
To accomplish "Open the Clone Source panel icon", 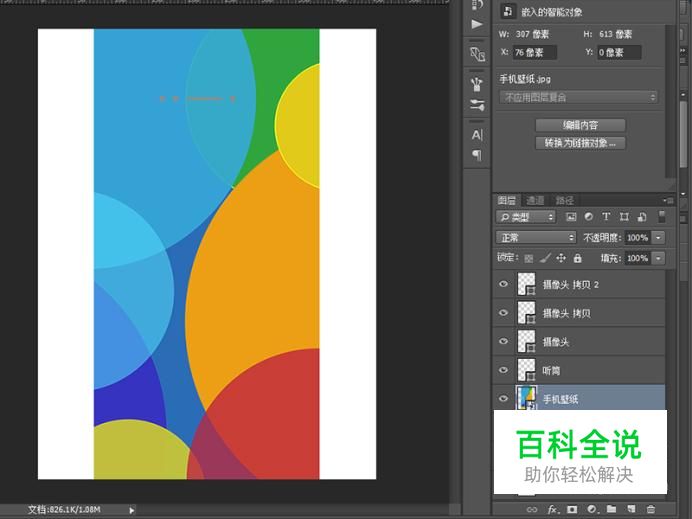I will pos(477,54).
